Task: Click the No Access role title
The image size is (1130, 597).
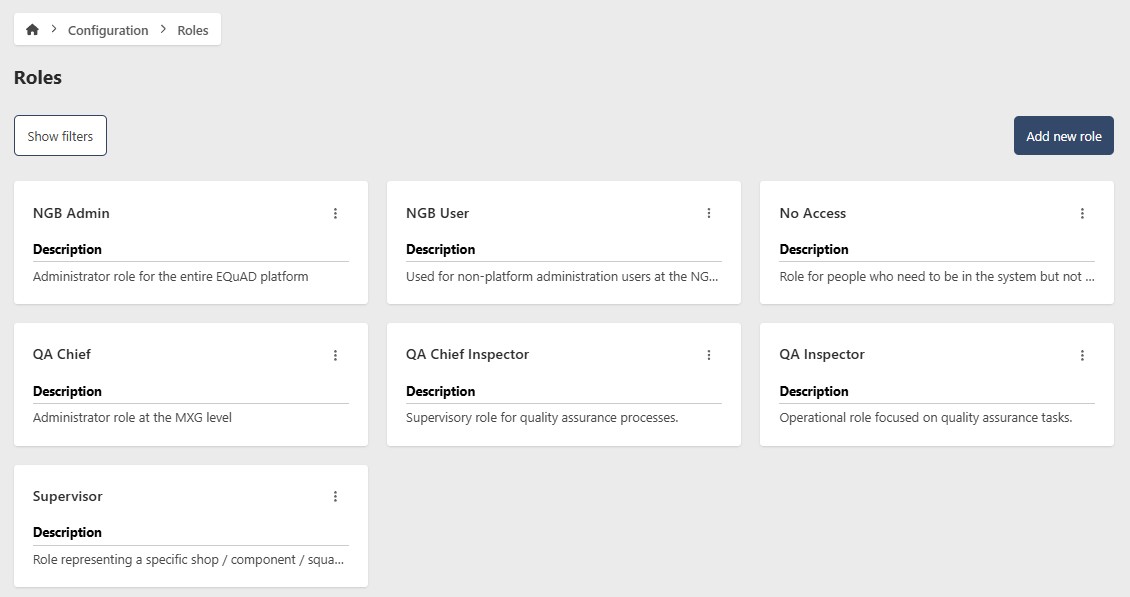Action: click(812, 213)
